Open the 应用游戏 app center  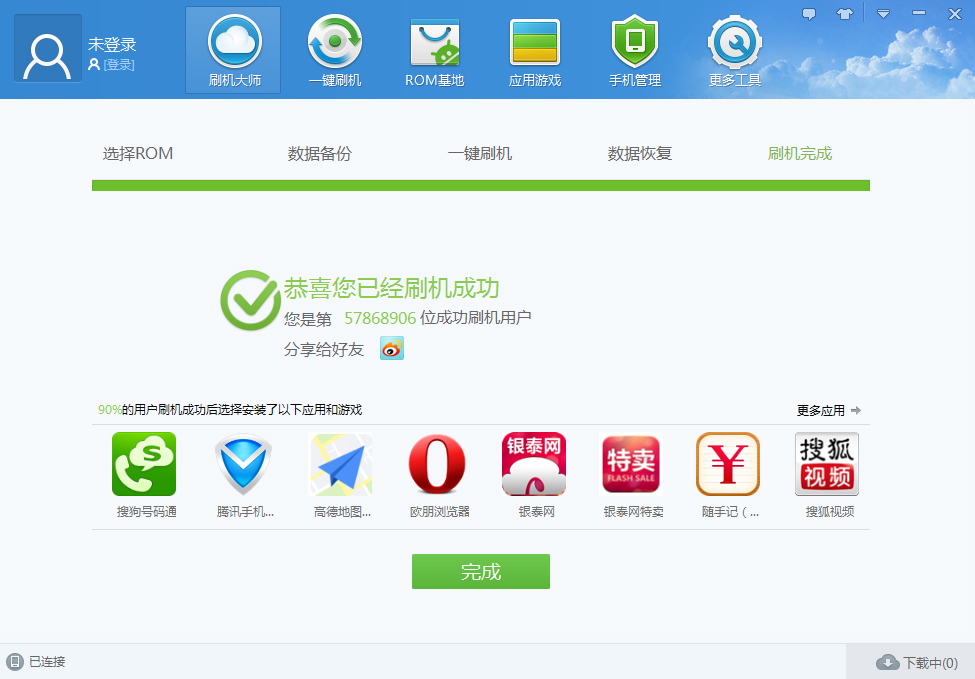pyautogui.click(x=533, y=48)
